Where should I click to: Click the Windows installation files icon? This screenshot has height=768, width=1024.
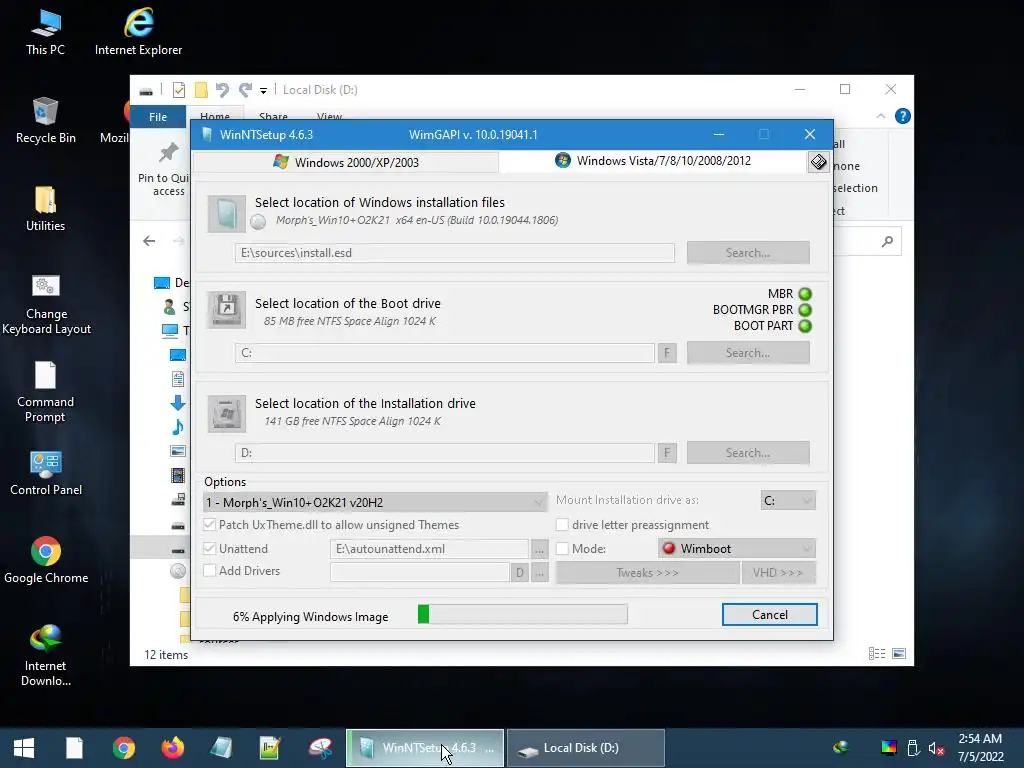coord(227,214)
